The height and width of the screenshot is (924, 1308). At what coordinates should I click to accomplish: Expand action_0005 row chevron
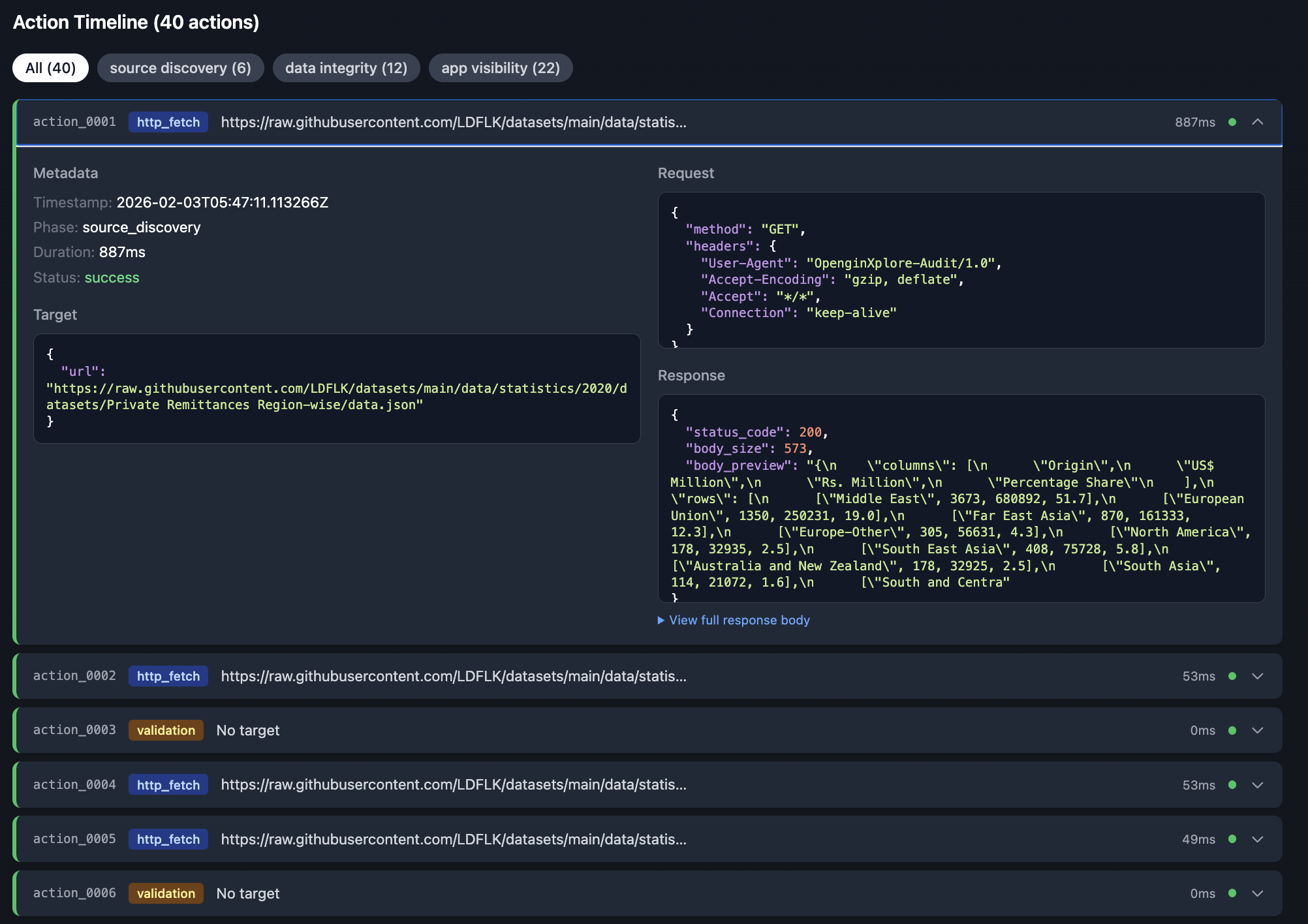pos(1257,839)
